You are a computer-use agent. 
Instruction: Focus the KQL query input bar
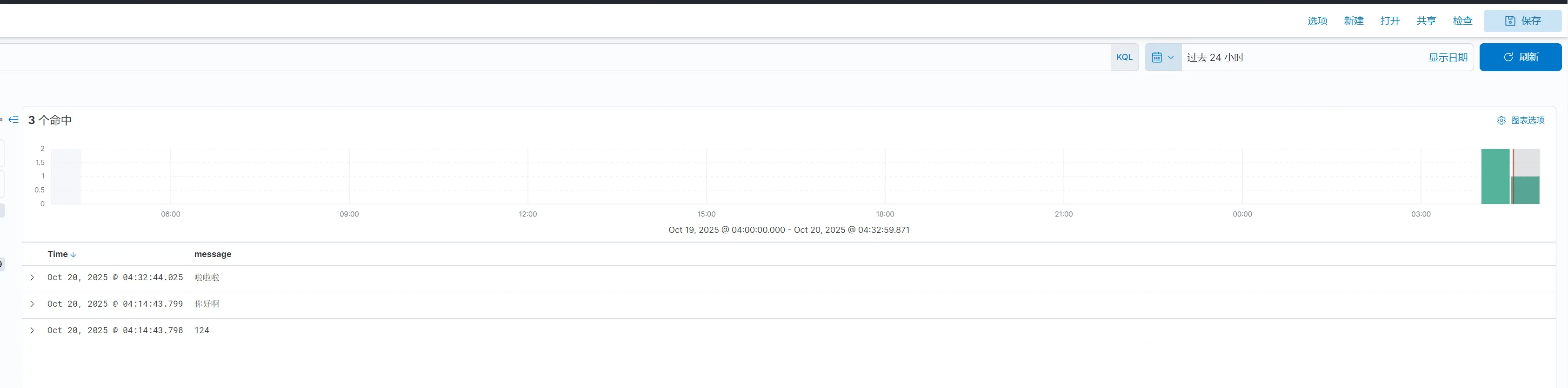click(548, 57)
